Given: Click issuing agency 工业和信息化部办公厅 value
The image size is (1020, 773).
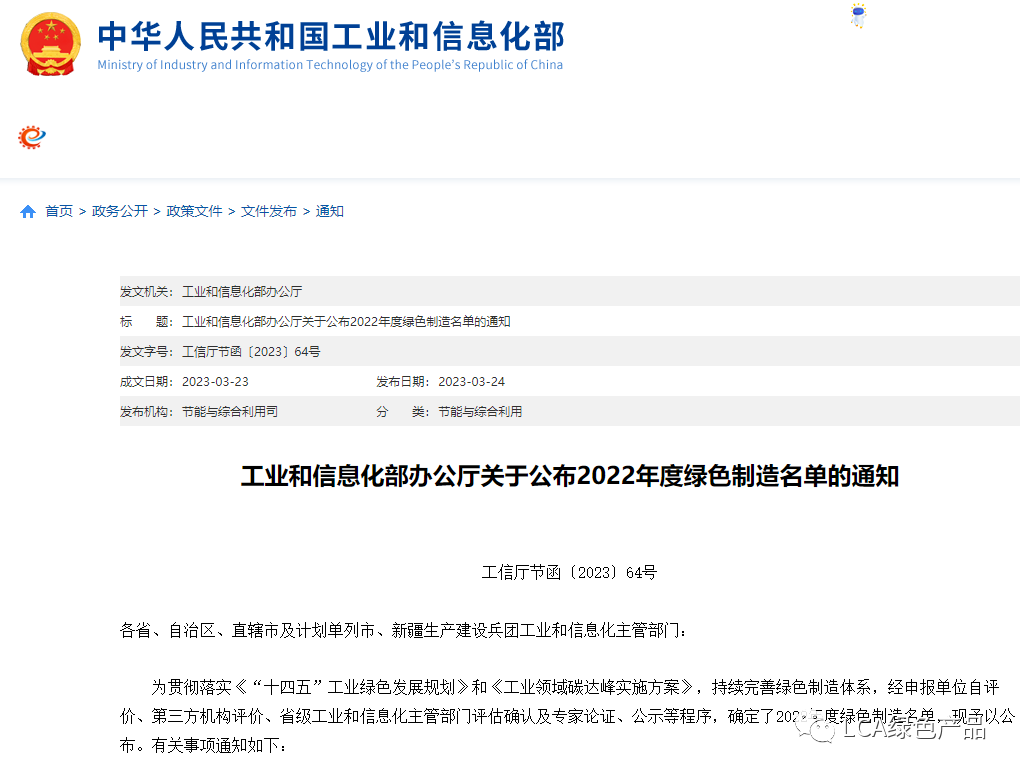Looking at the screenshot, I should coord(242,292).
